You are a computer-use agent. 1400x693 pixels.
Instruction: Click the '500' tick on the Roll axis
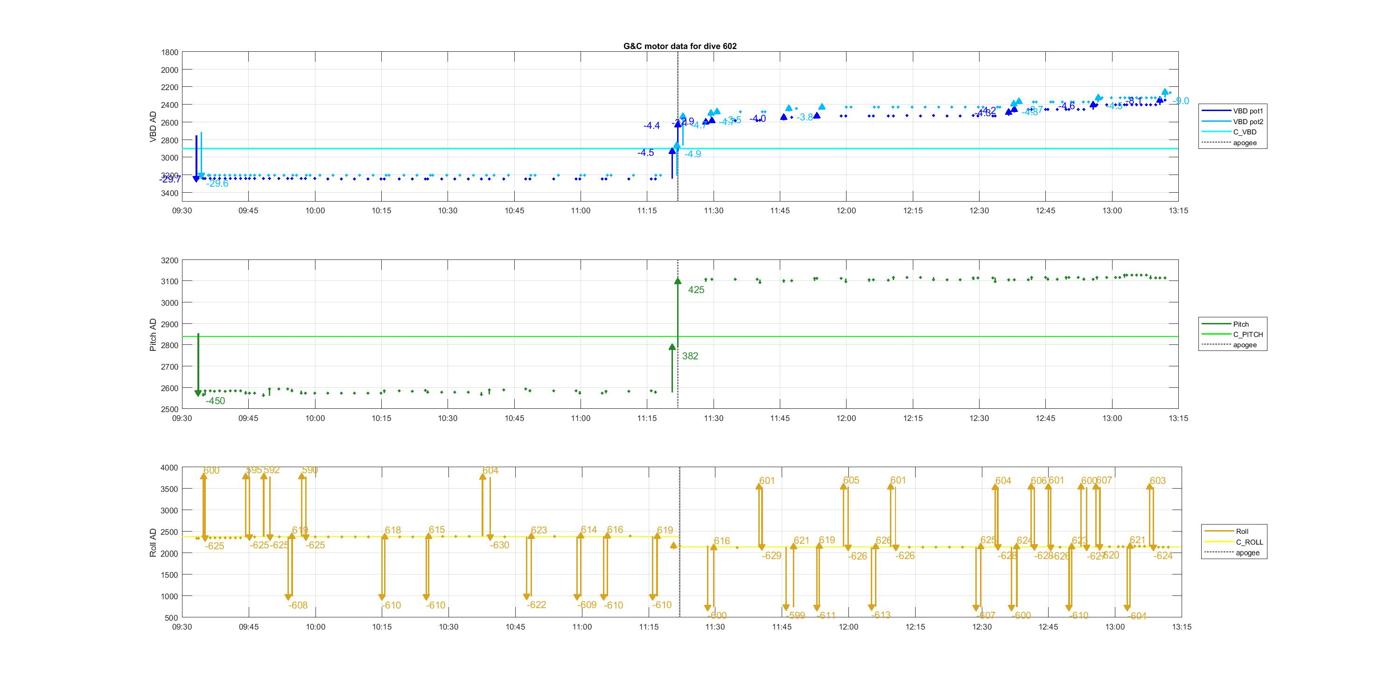pos(172,617)
